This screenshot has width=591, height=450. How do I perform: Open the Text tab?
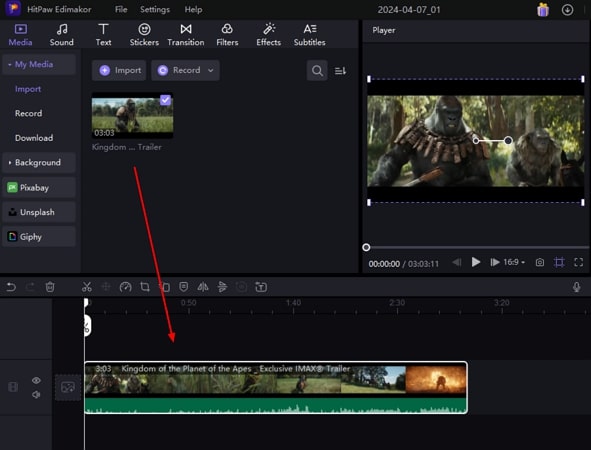pyautogui.click(x=103, y=35)
